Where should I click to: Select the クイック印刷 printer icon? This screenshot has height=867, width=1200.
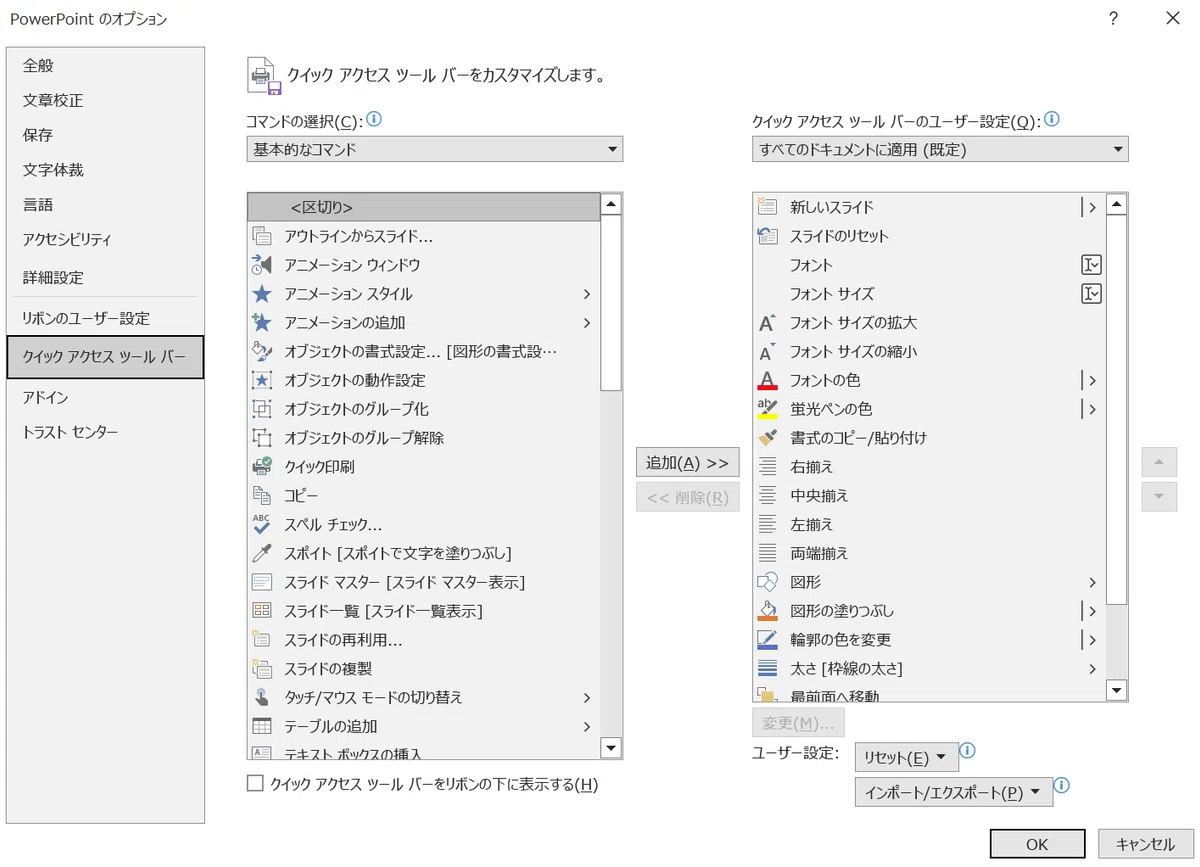point(262,467)
